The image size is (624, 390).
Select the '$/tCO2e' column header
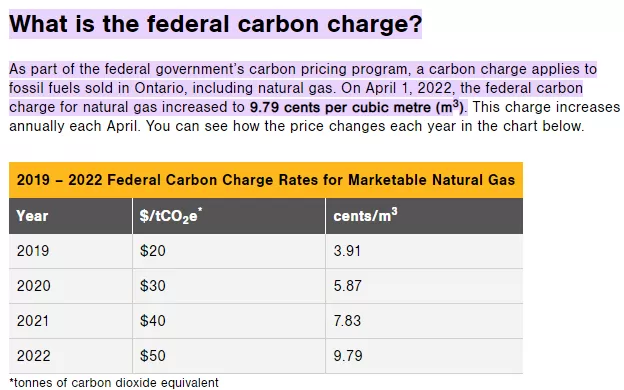pyautogui.click(x=229, y=216)
